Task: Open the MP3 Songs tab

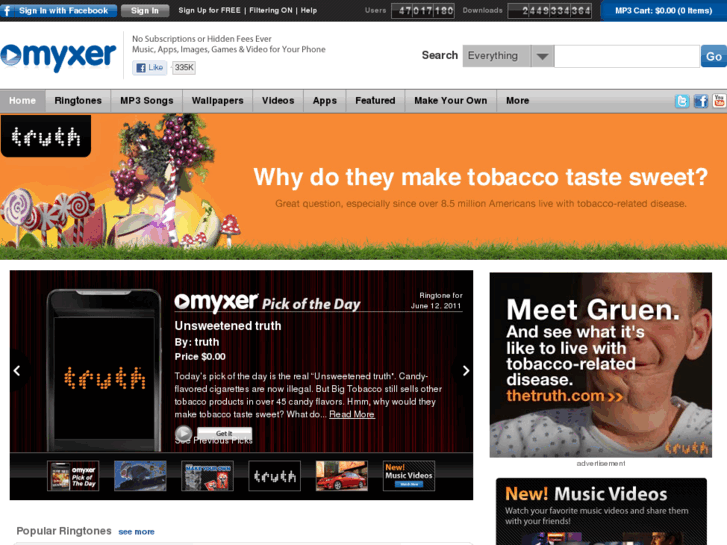Action: tap(147, 101)
